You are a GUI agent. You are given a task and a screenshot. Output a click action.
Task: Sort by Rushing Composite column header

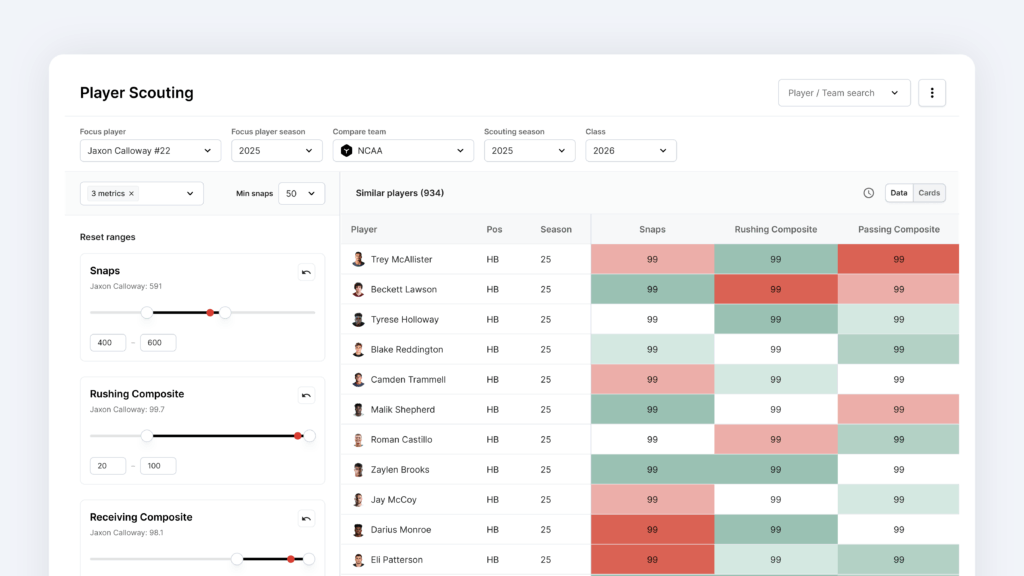pos(775,229)
